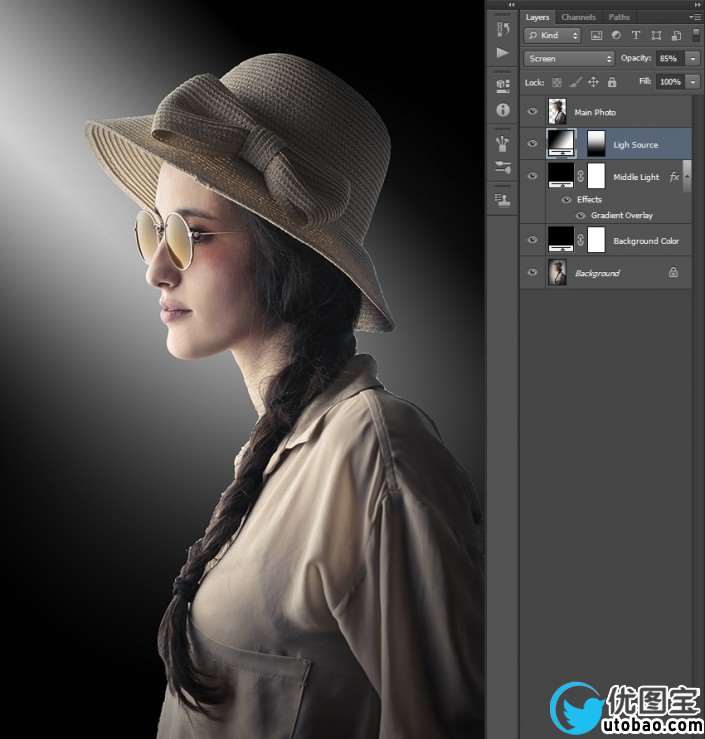The image size is (705, 739).
Task: Open the Actions panel play icon
Action: click(x=502, y=53)
